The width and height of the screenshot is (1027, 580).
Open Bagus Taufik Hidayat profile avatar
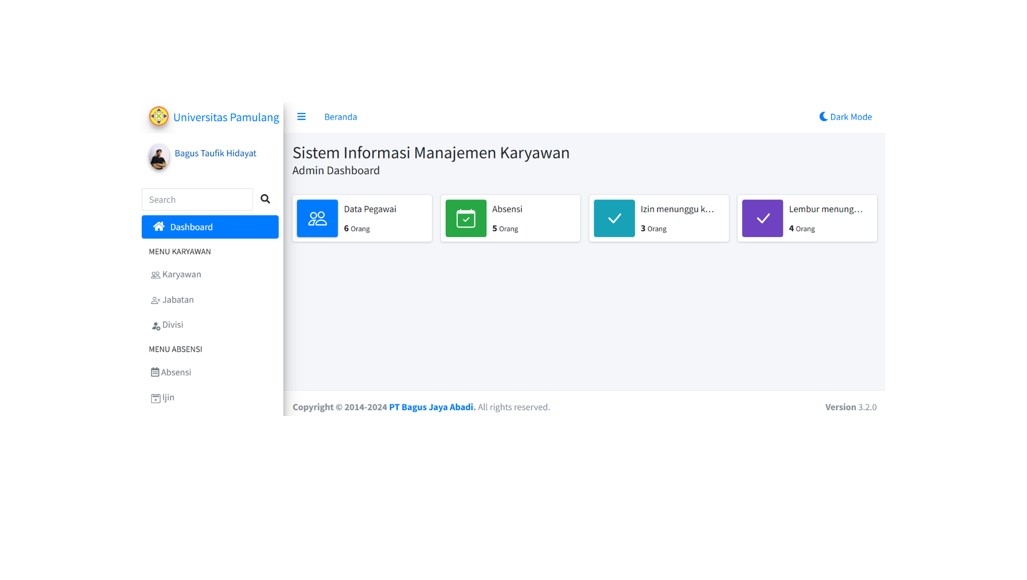(x=159, y=157)
